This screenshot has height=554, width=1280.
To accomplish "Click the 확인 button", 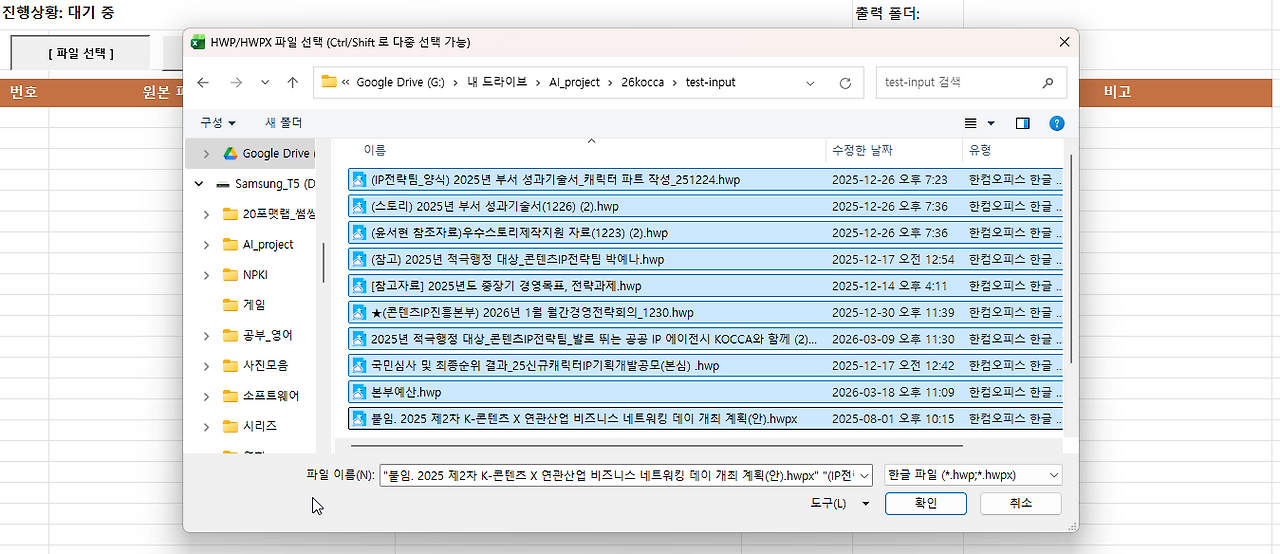I will tap(925, 503).
